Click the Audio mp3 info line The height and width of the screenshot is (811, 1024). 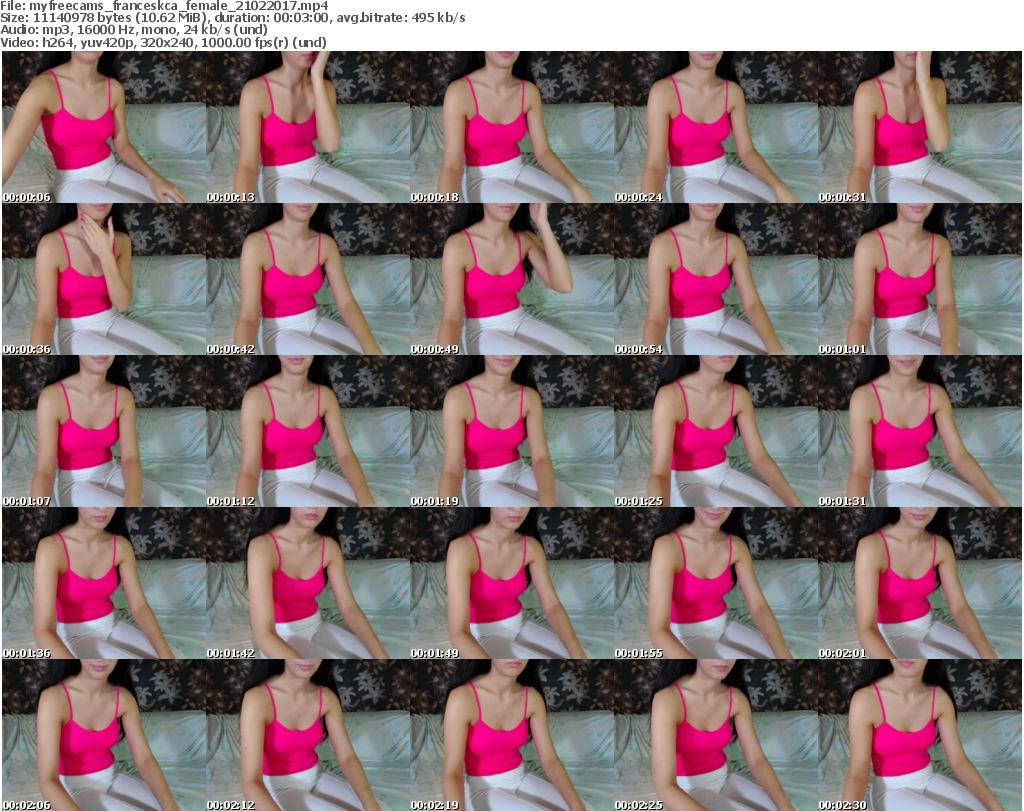pos(134,30)
